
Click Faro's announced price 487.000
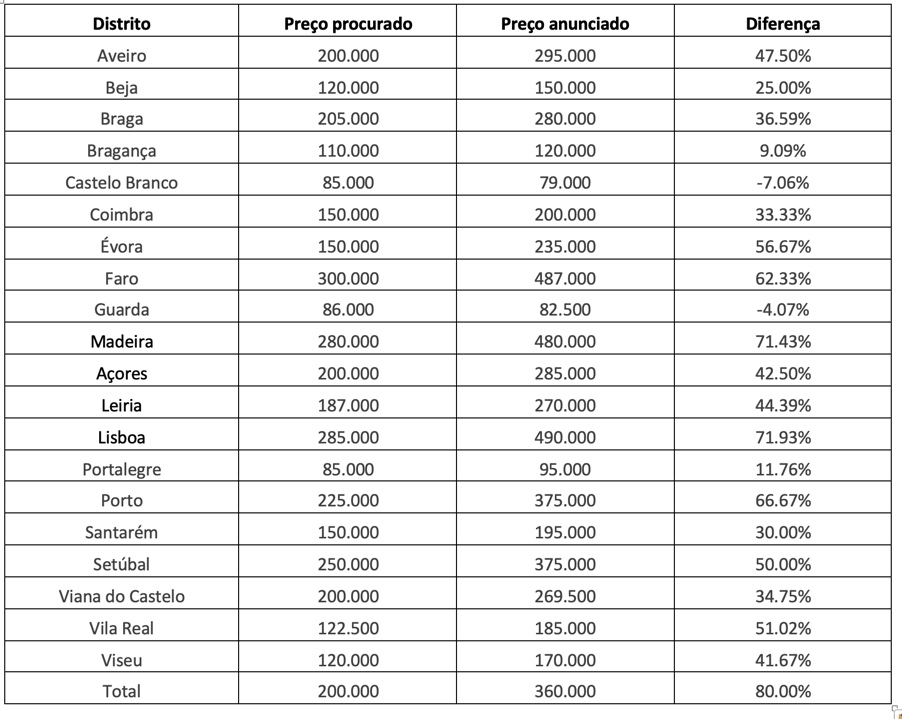point(565,278)
